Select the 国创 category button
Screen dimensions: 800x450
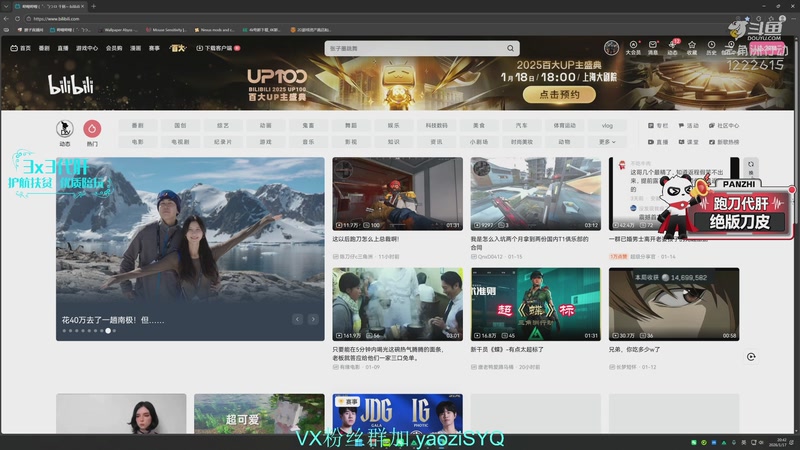180,126
